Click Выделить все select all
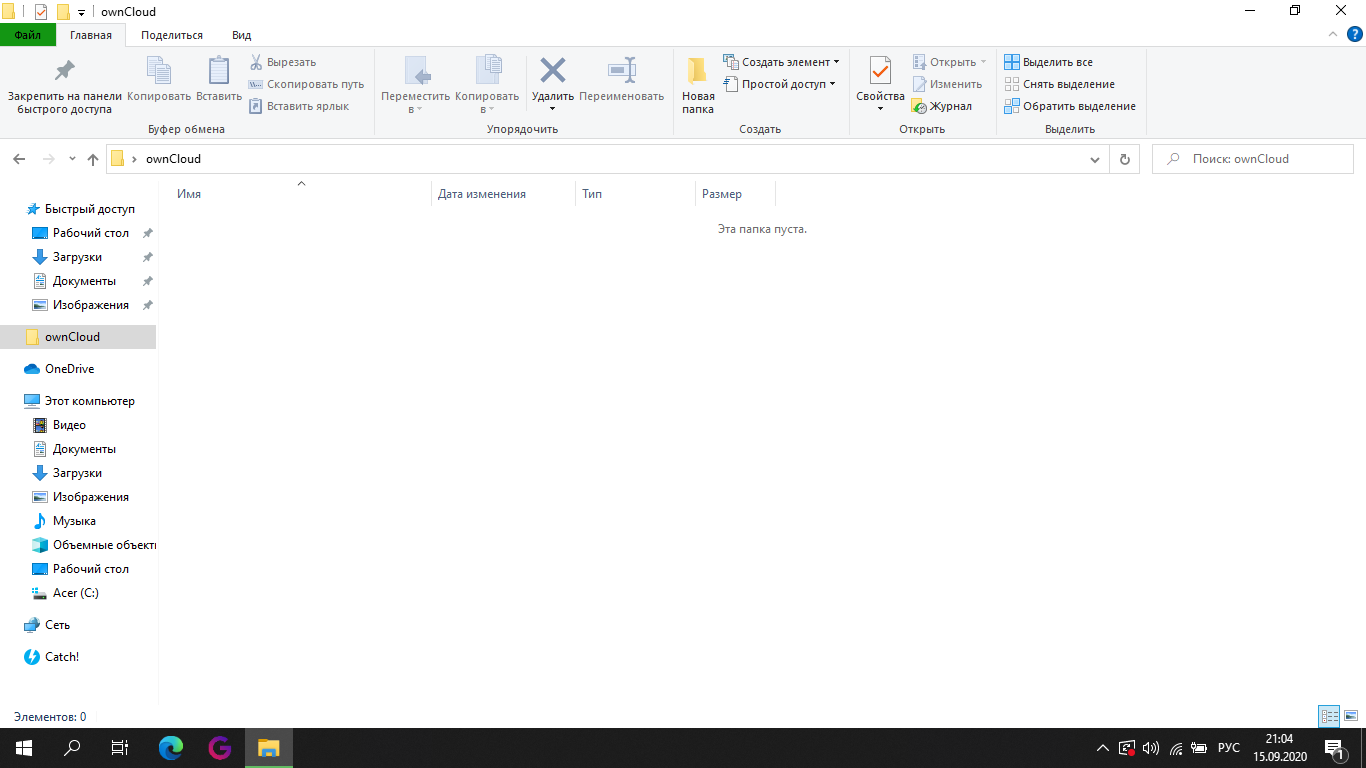Image resolution: width=1366 pixels, height=768 pixels. 1049,62
